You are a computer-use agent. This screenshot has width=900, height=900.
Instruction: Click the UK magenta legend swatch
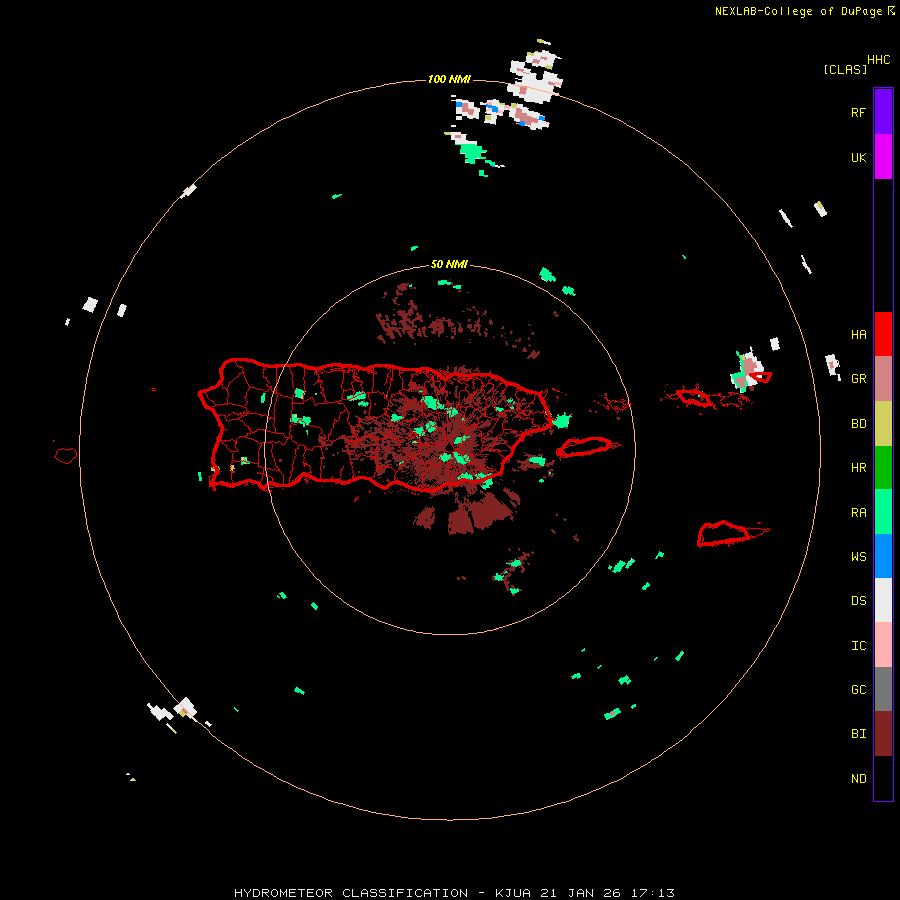point(883,157)
